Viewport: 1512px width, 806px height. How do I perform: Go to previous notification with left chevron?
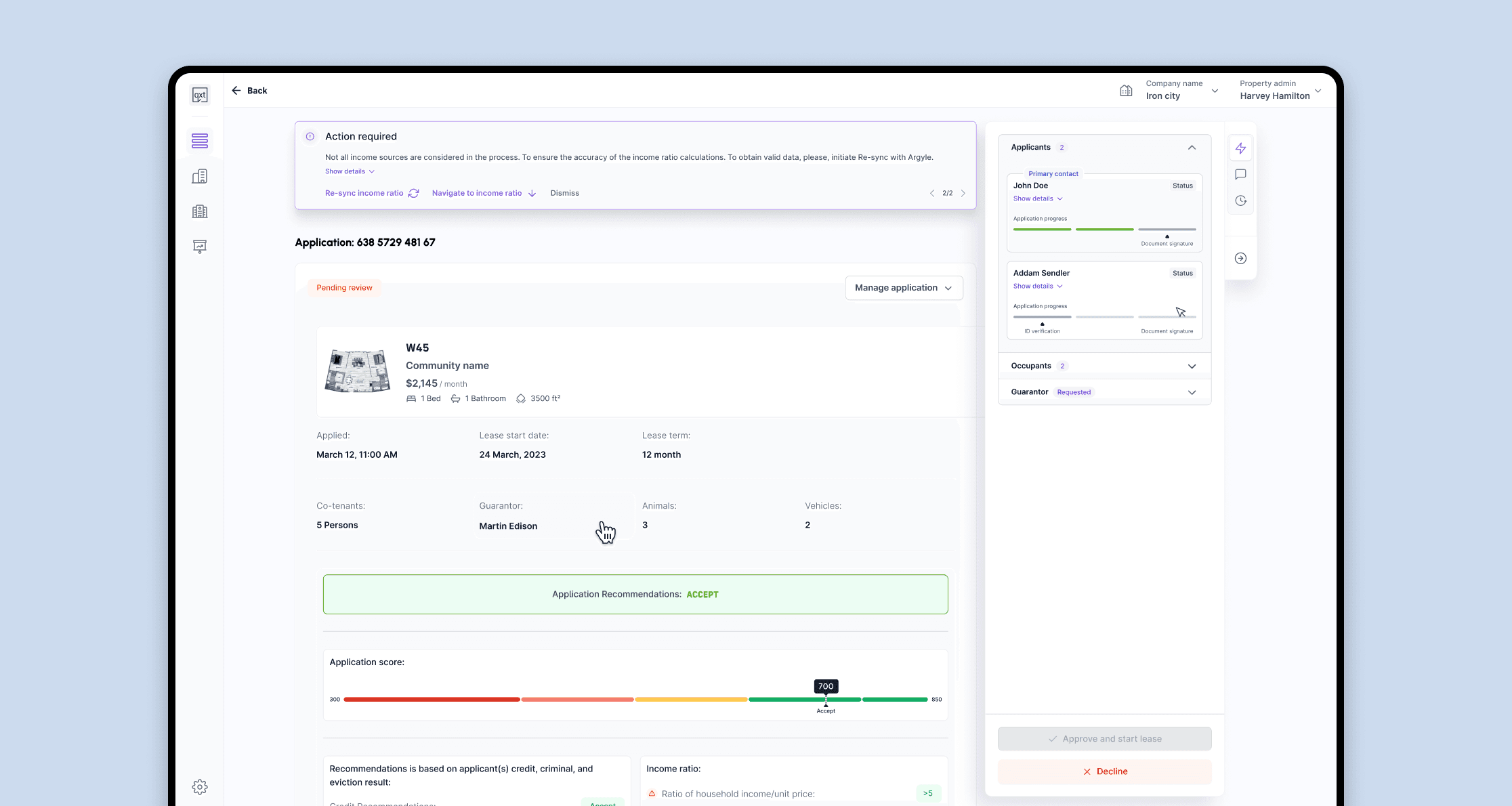click(932, 193)
